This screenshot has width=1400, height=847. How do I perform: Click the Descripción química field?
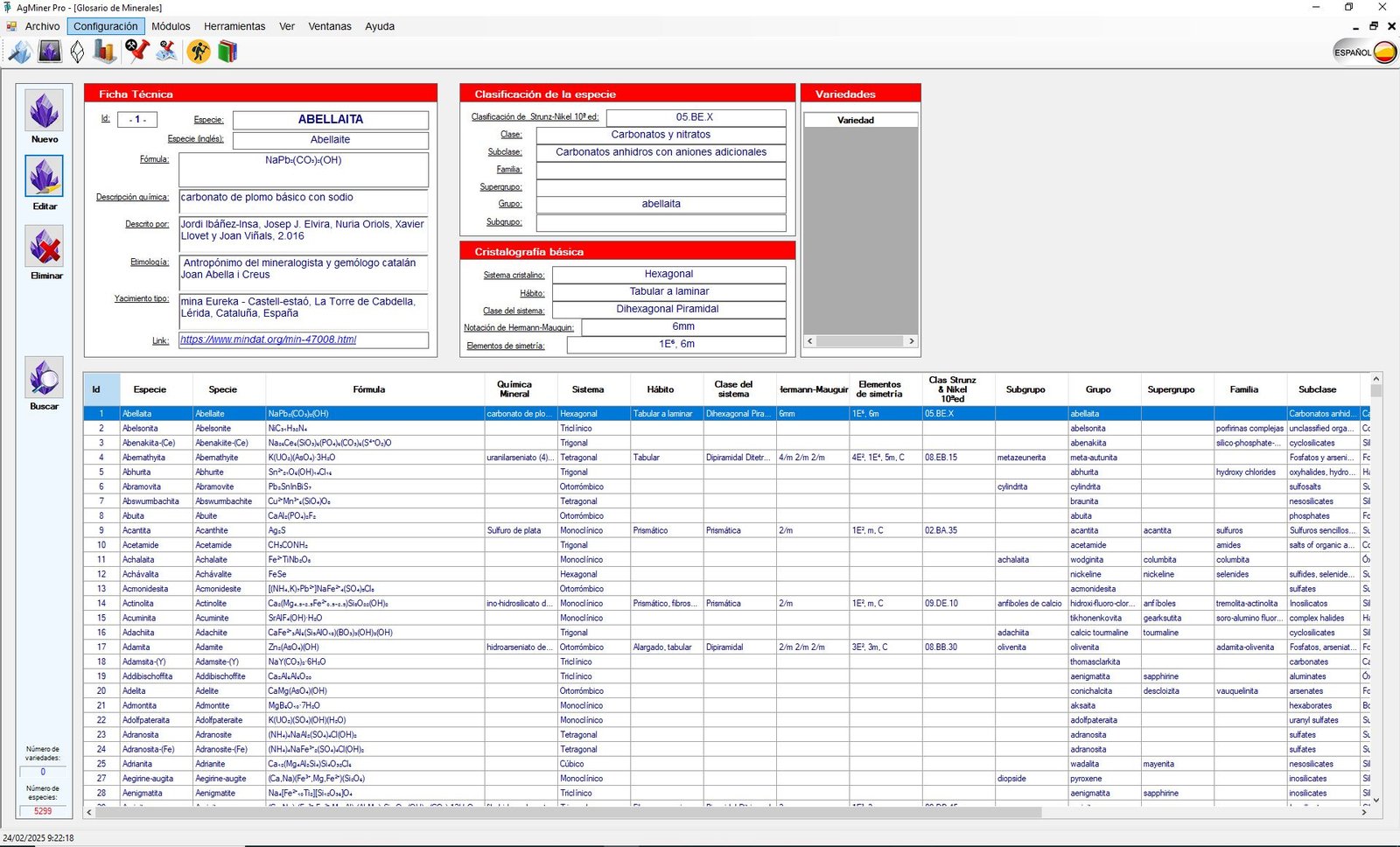point(304,202)
